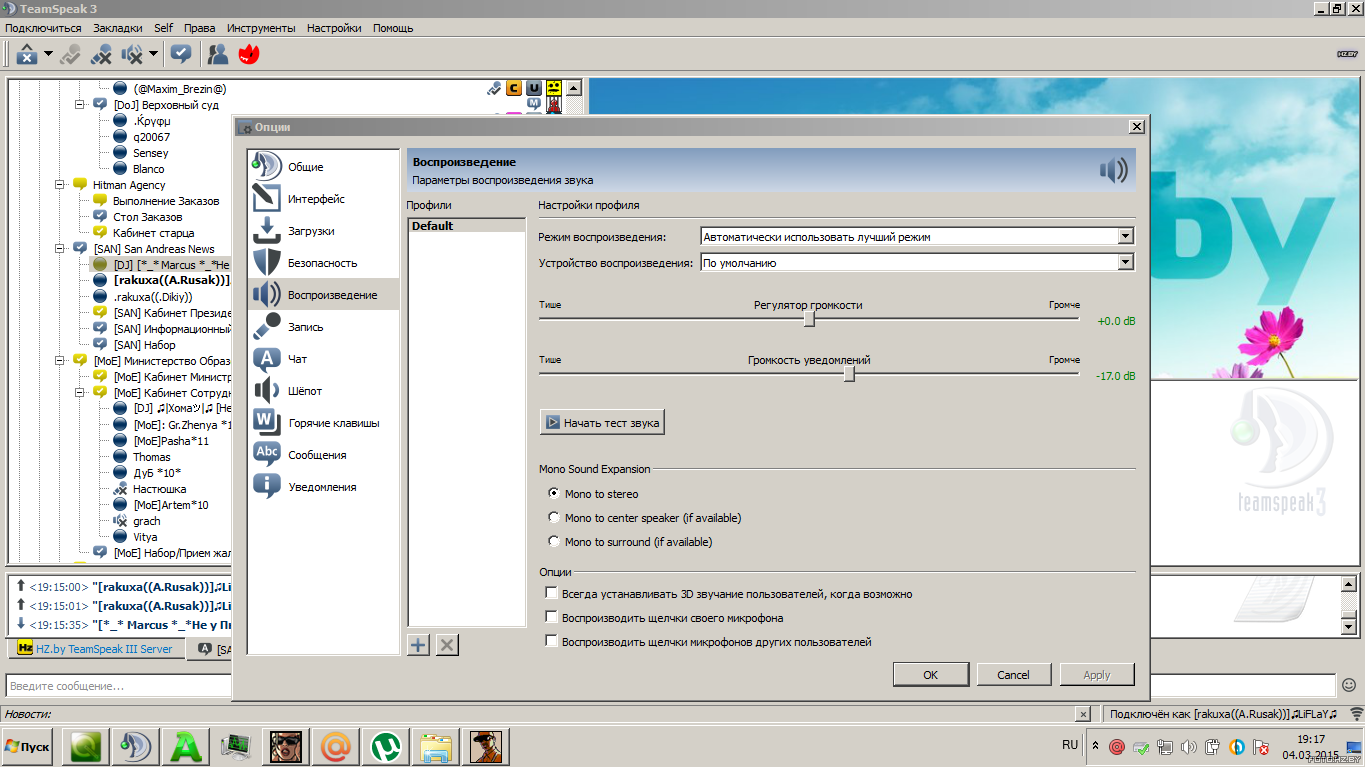Image resolution: width=1365 pixels, height=767 pixels.
Task: Enable playing own microphone clicks checkbox
Action: pyautogui.click(x=551, y=618)
